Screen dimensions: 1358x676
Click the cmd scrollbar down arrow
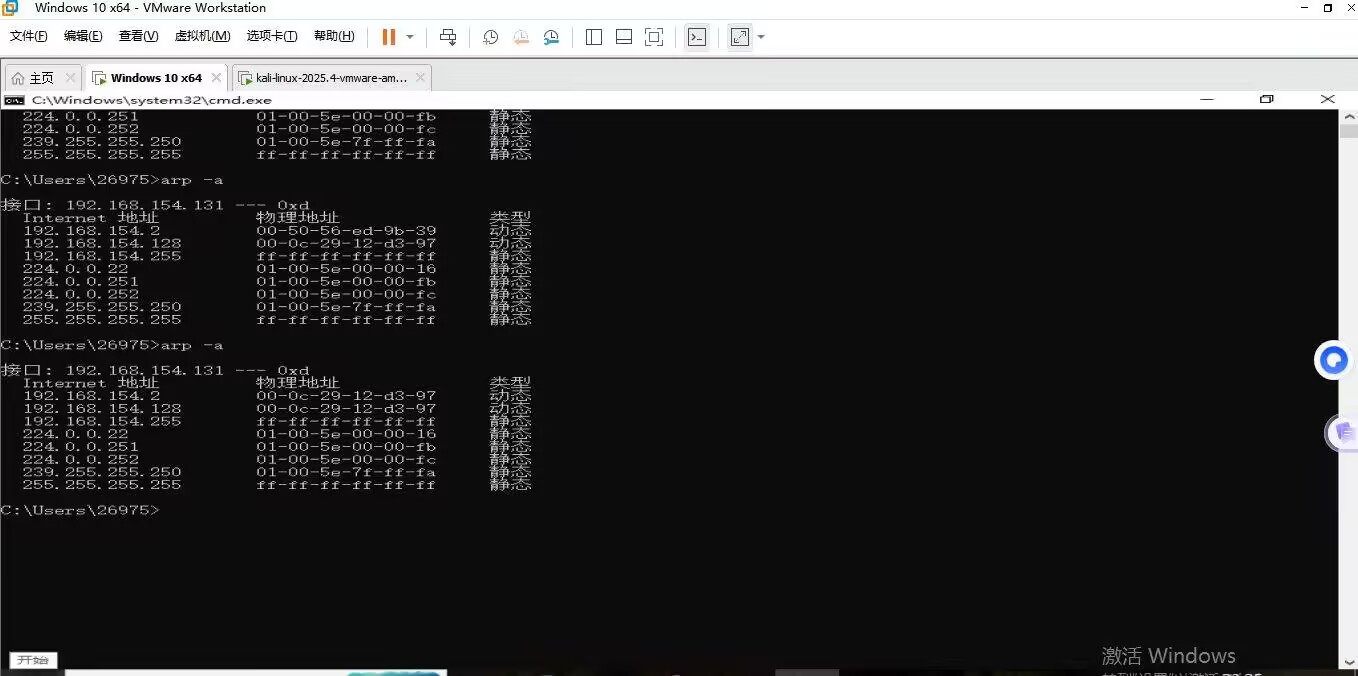pyautogui.click(x=1348, y=661)
